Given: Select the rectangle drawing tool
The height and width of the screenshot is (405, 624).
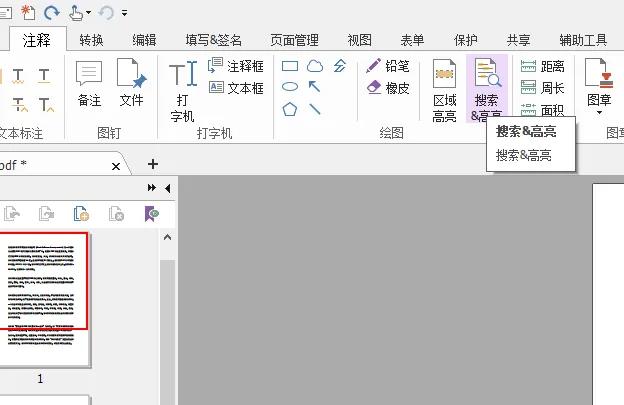Looking at the screenshot, I should tap(290, 66).
